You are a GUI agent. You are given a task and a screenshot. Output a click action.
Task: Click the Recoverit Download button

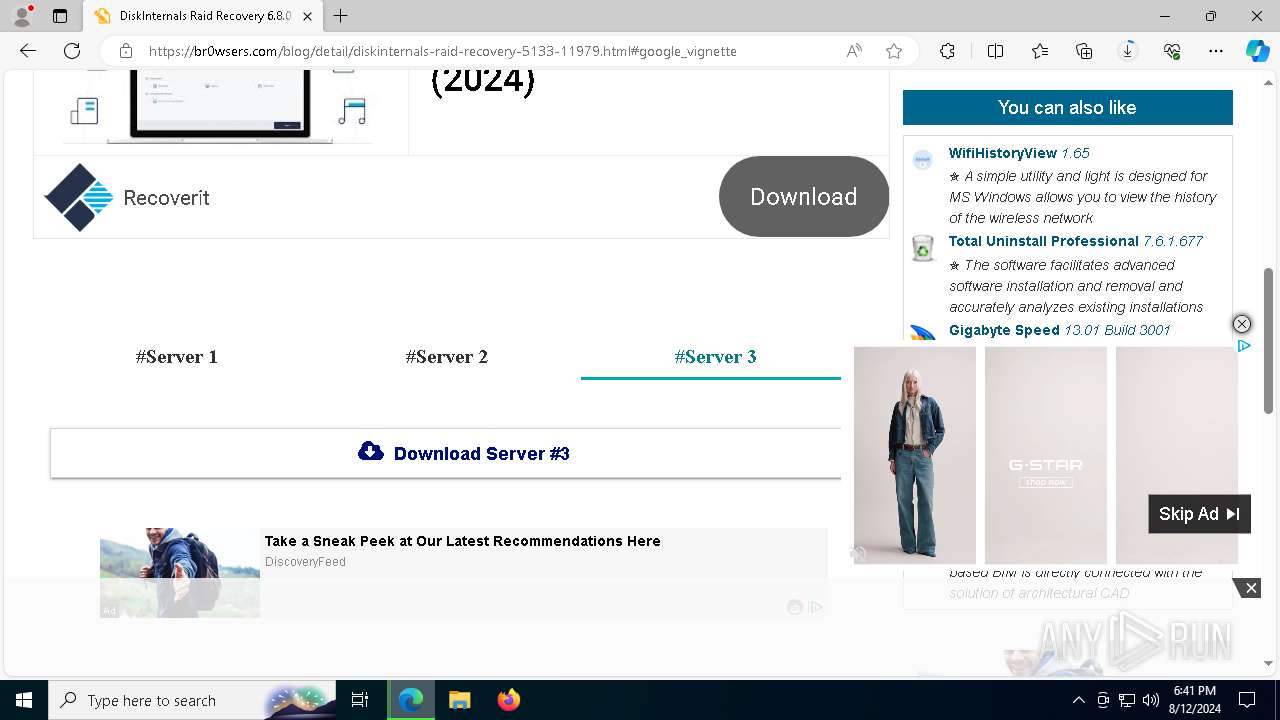point(804,197)
